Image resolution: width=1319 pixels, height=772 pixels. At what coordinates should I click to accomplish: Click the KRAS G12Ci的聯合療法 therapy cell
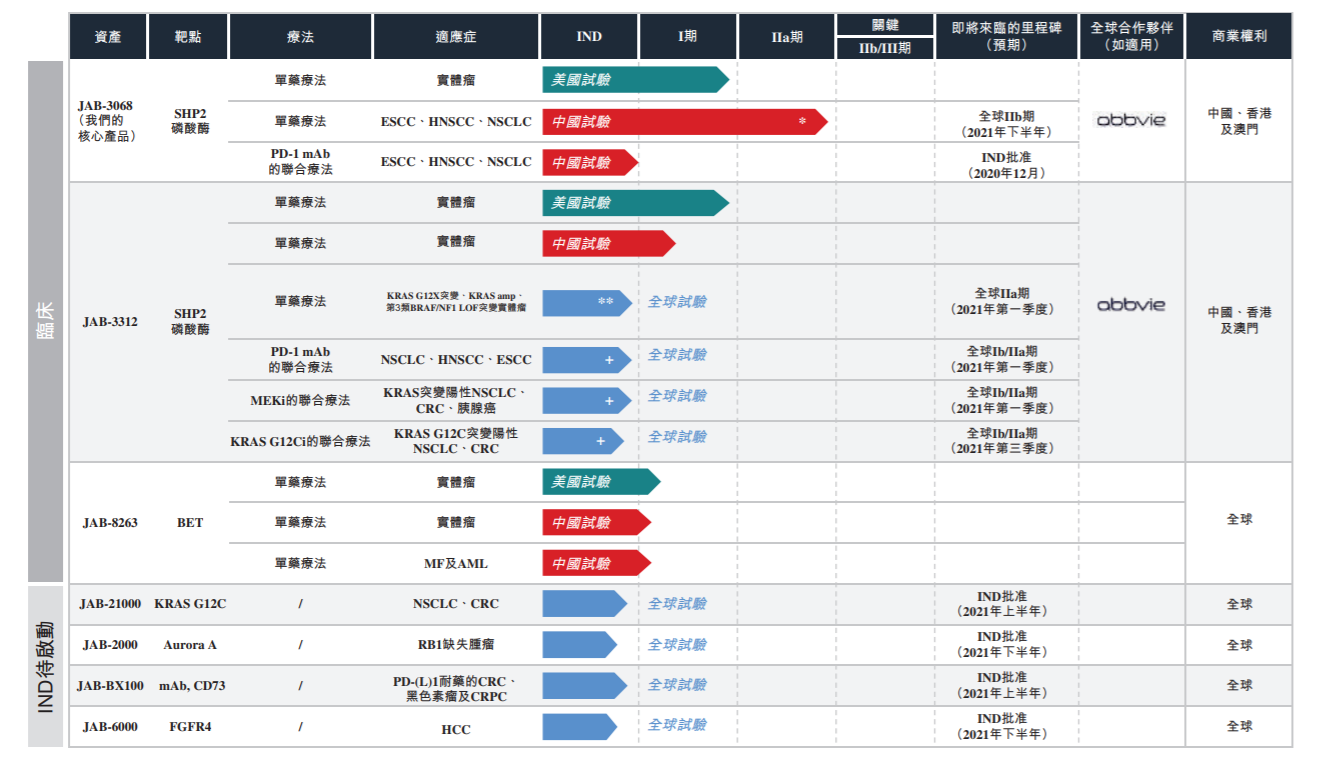[x=300, y=441]
